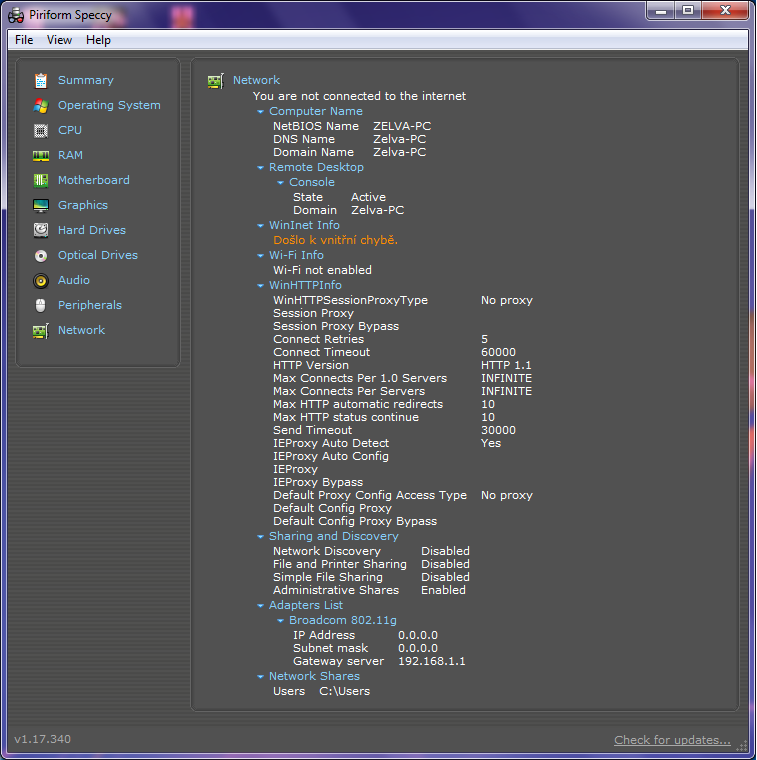Show the RAM section
This screenshot has height=760, width=757.
point(70,155)
